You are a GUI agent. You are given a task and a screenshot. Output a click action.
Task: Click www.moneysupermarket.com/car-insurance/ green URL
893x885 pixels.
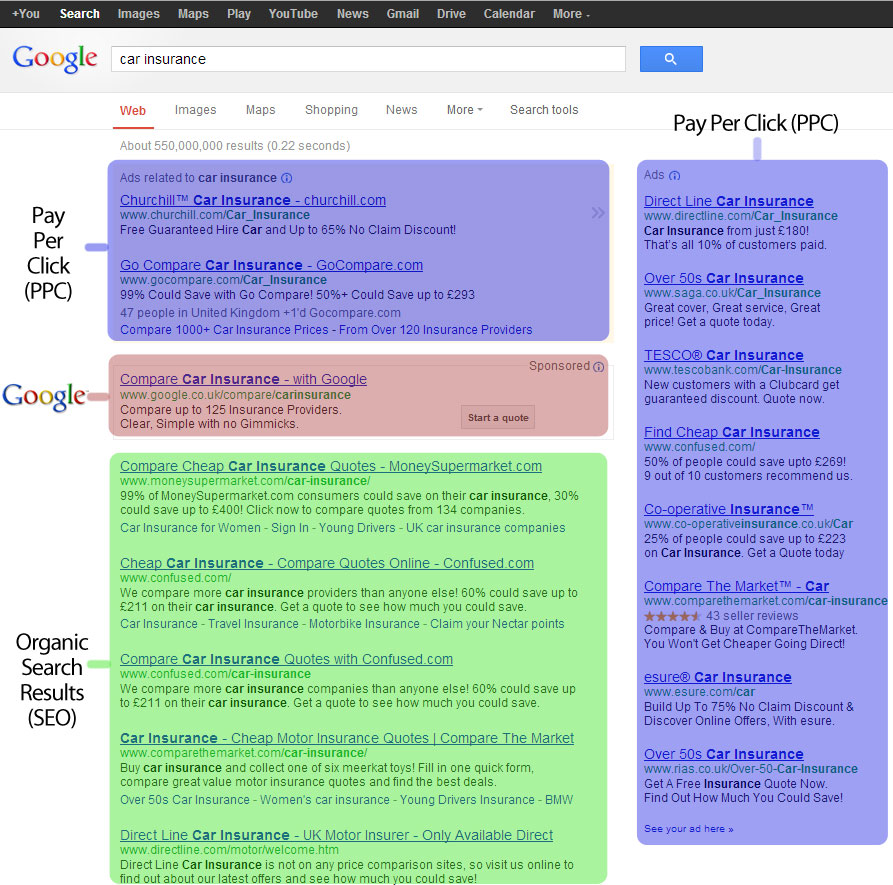[x=245, y=481]
